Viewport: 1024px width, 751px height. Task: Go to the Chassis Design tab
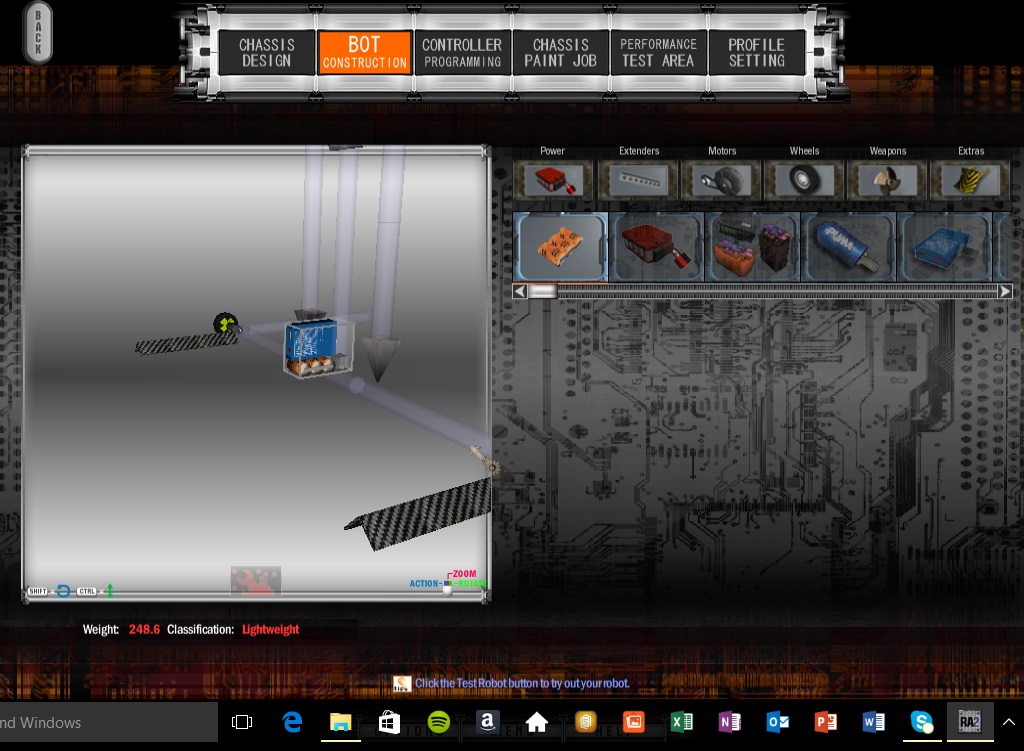[x=266, y=53]
